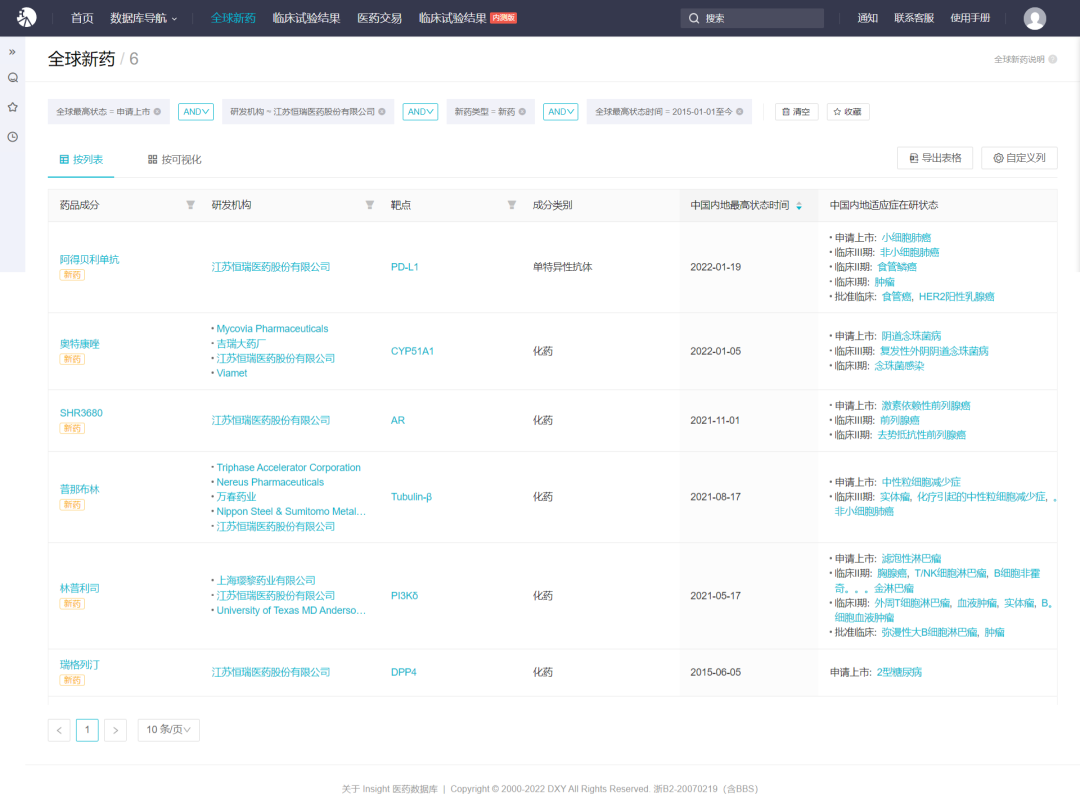
Task: Open 临床试验结果 with the 内测版 badge
Action: pyautogui.click(x=467, y=18)
